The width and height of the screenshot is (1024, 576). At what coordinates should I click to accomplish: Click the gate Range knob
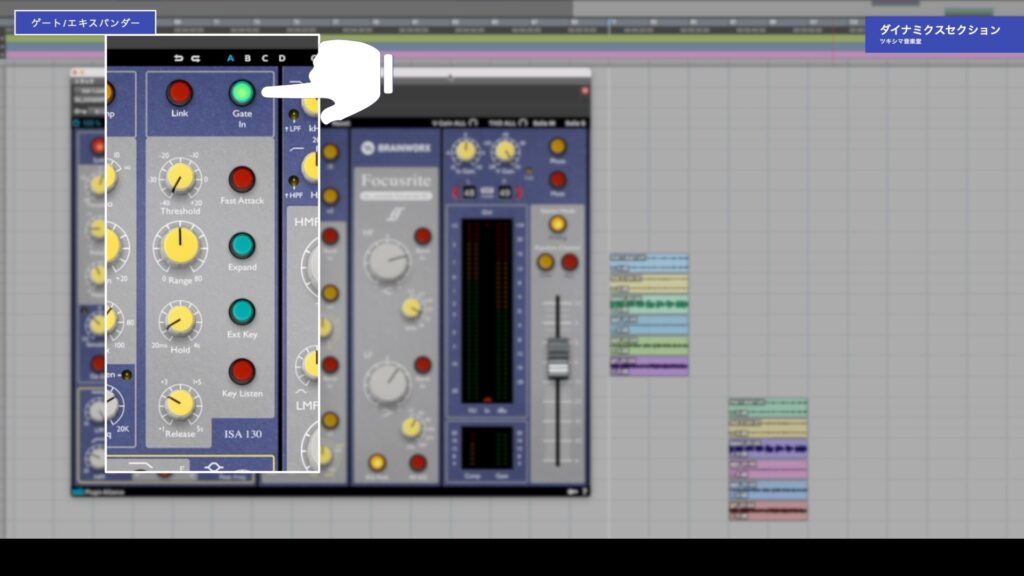coord(180,246)
